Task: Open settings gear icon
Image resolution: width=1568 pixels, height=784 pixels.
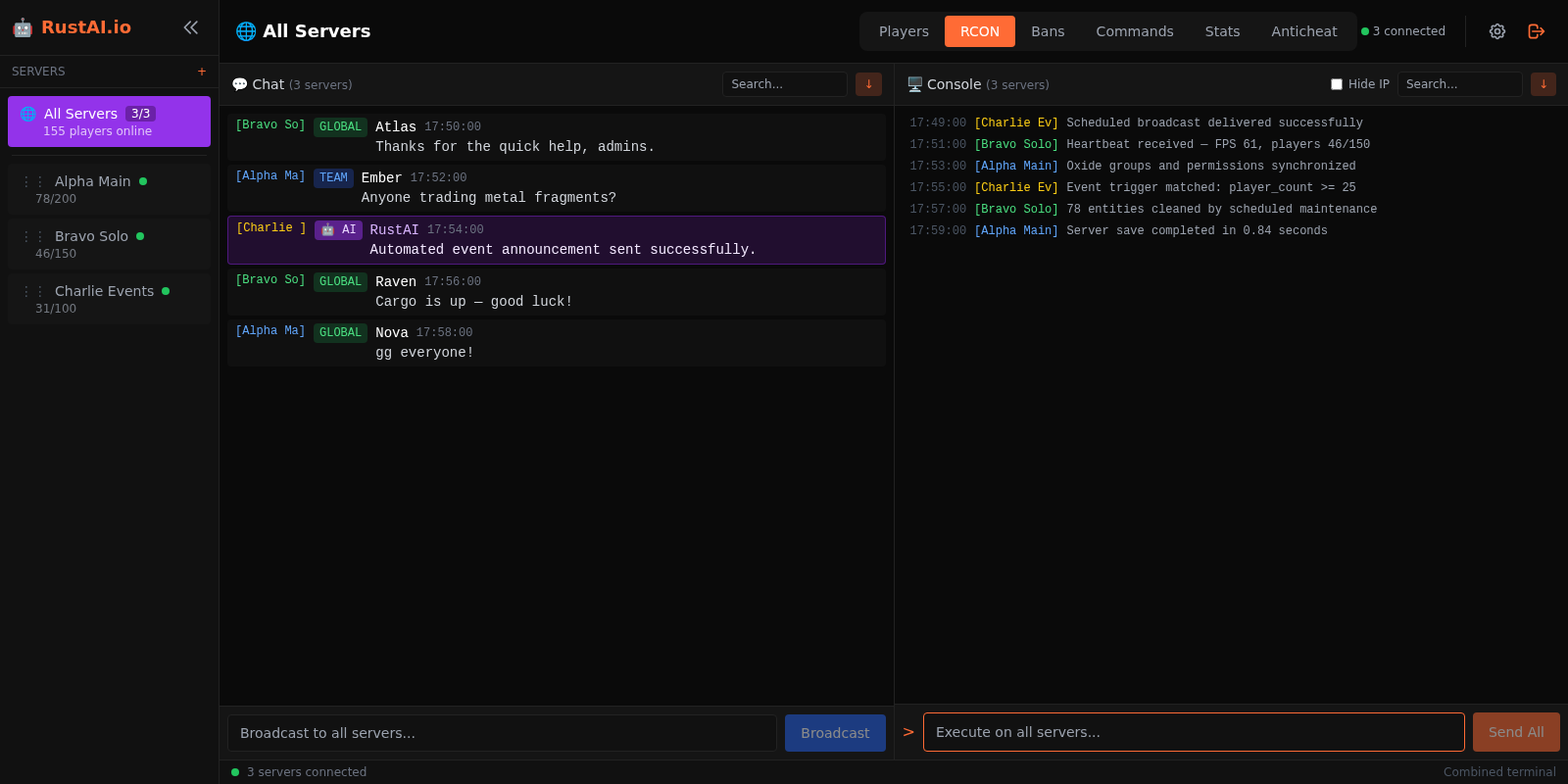Action: click(1497, 31)
